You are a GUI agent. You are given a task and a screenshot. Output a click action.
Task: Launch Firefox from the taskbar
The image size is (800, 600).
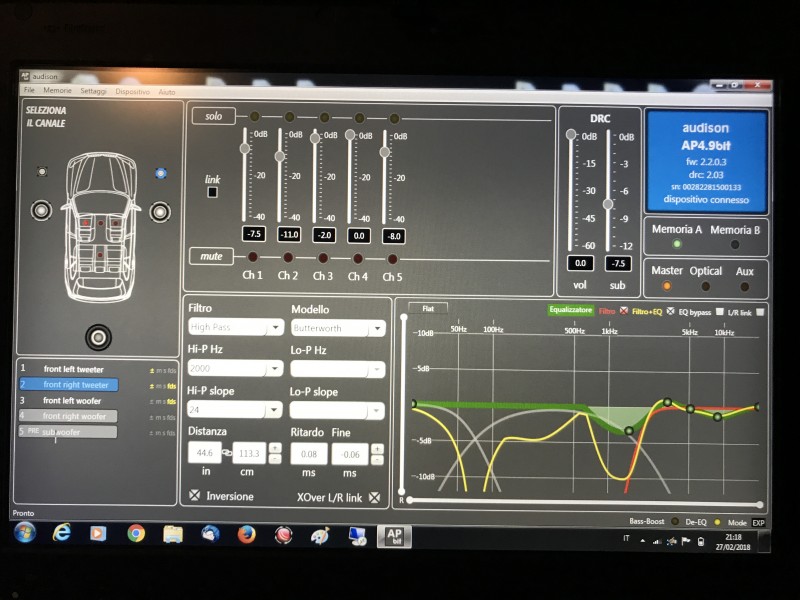tap(246, 535)
